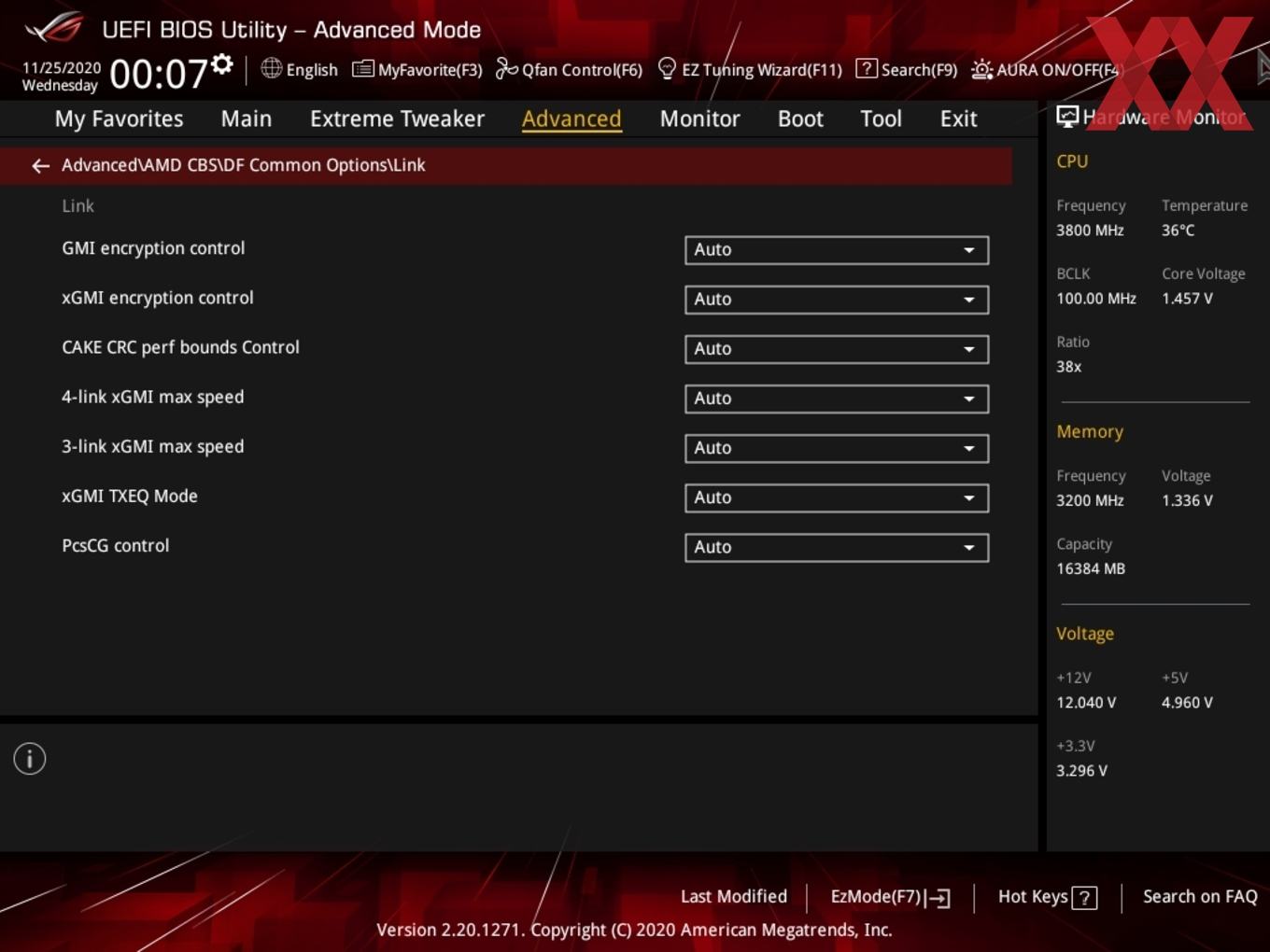Click CAKE CRC perf bounds Control label
This screenshot has width=1270, height=952.
(x=180, y=347)
